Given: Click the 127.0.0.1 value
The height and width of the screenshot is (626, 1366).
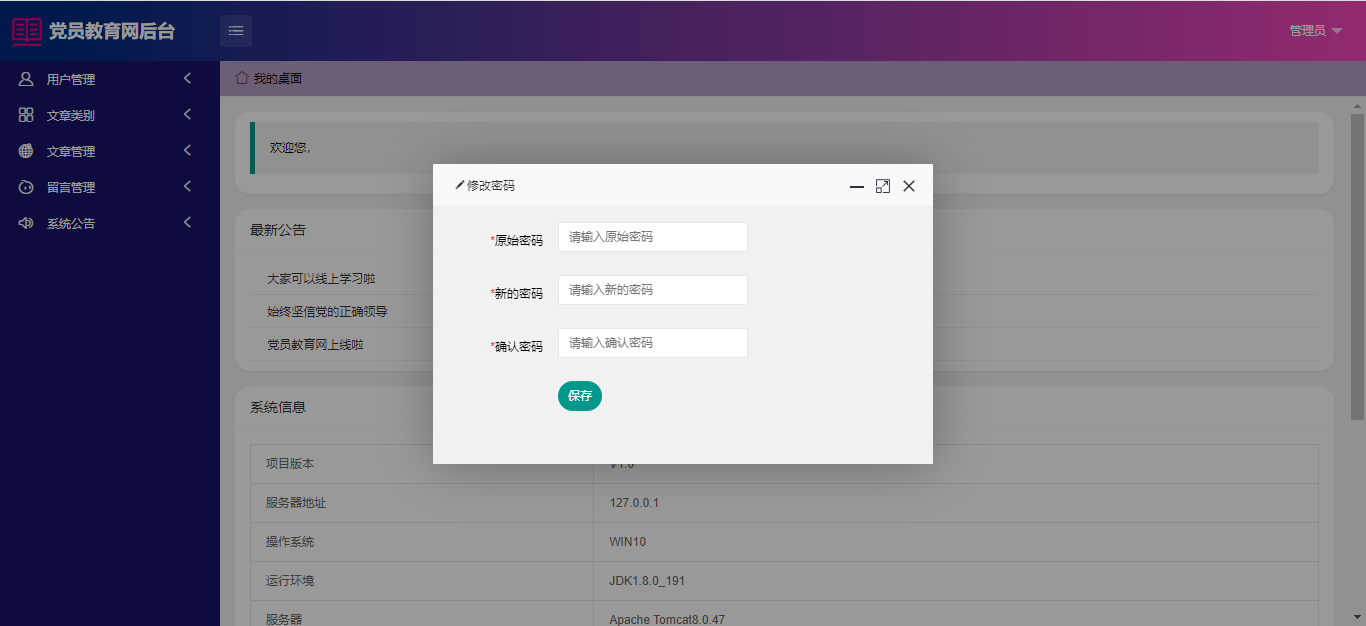Looking at the screenshot, I should 634,503.
